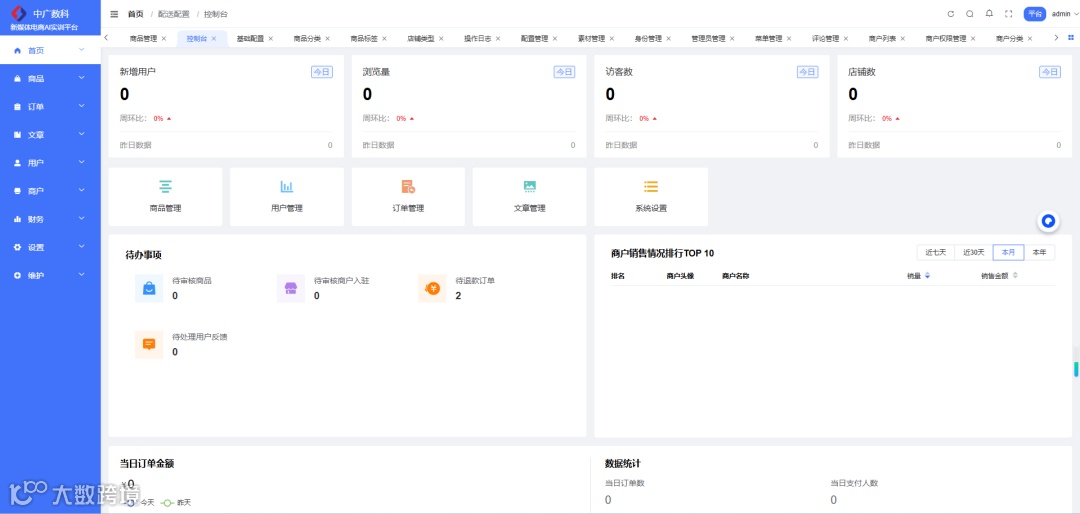The height and width of the screenshot is (514, 1080).
Task: Toggle fullscreen mode icon
Action: tap(1008, 14)
